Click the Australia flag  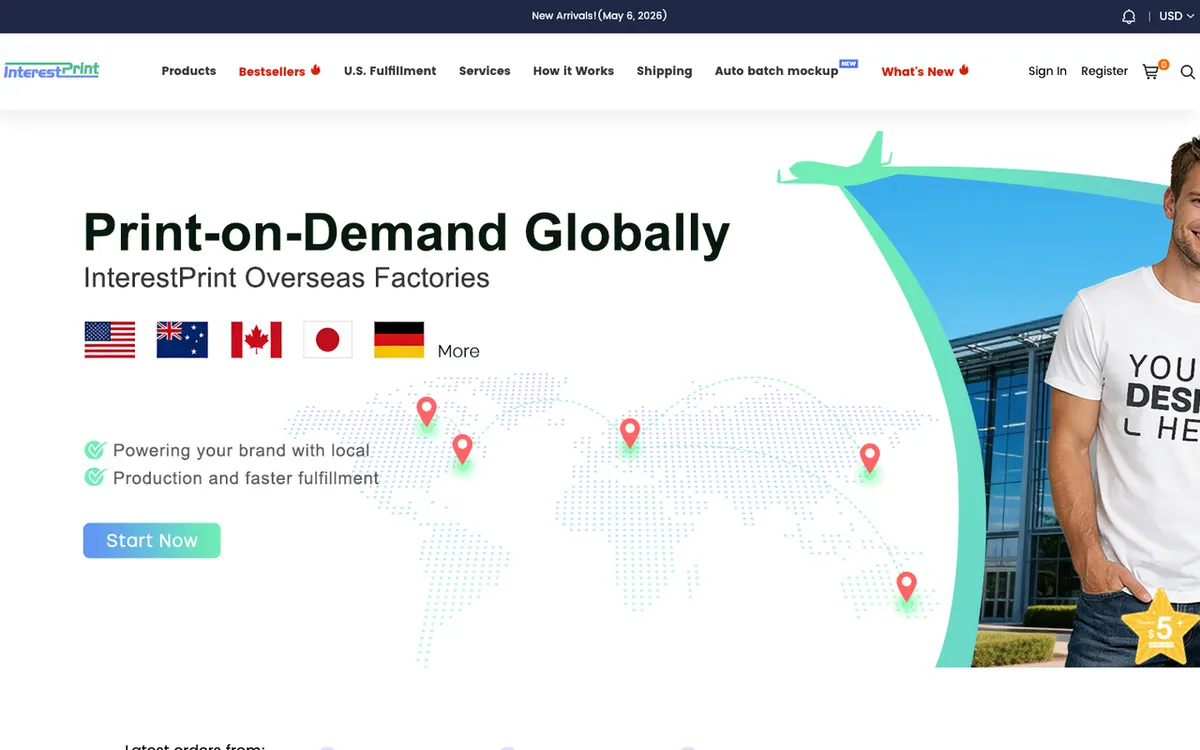coord(182,340)
